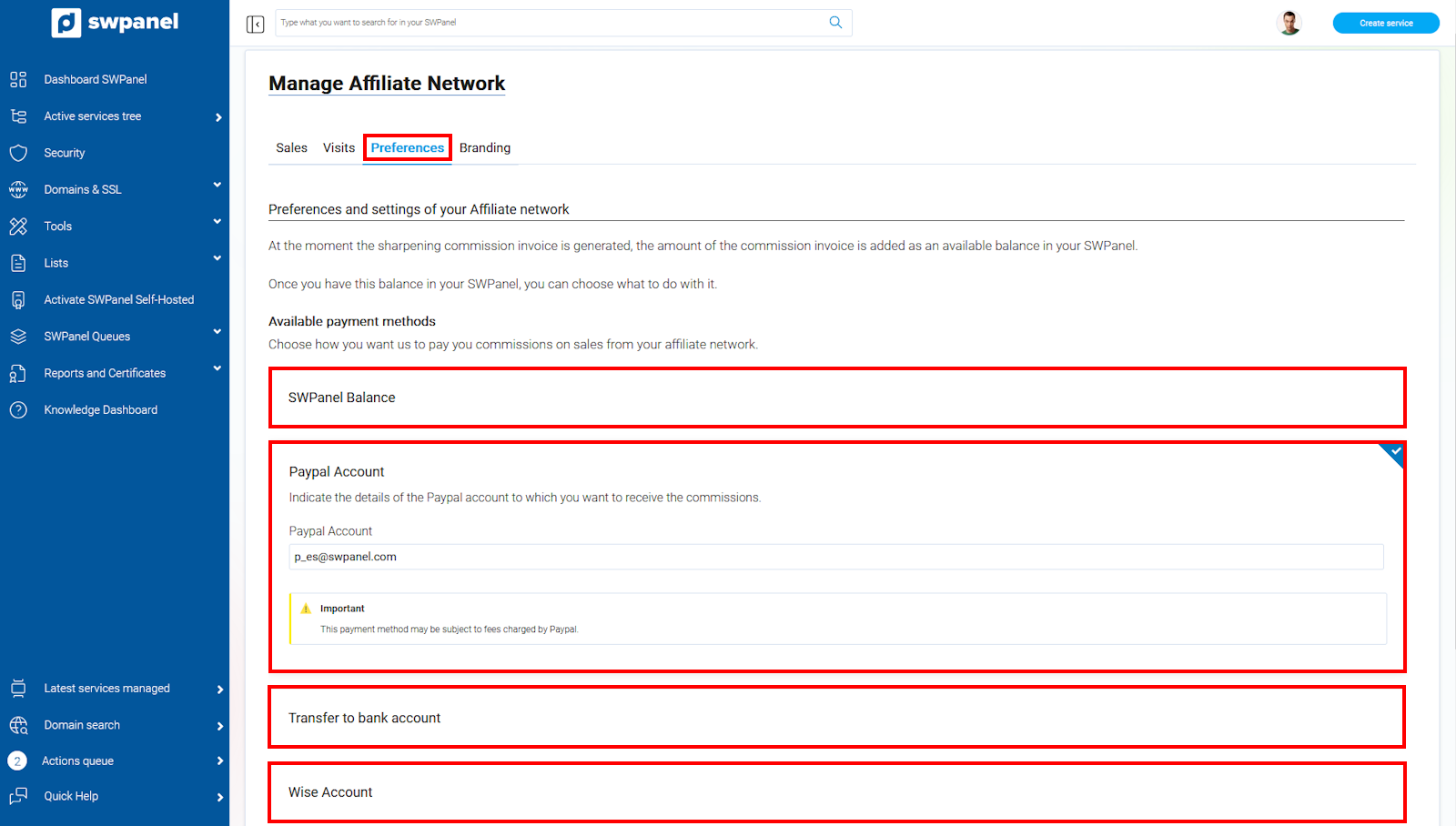
Task: Click the magnifier icon in search bar
Action: (835, 23)
